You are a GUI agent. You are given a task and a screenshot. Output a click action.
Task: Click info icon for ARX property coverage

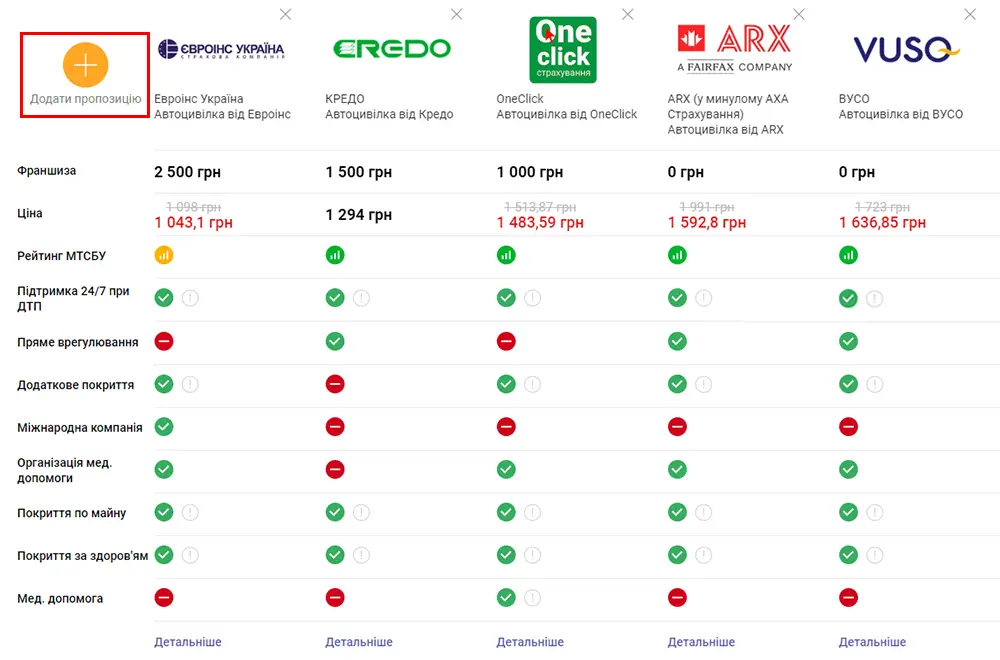pos(704,513)
